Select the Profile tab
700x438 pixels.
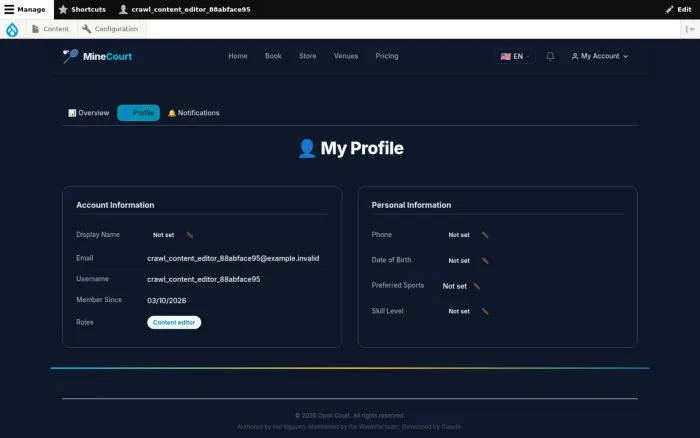pyautogui.click(x=138, y=113)
